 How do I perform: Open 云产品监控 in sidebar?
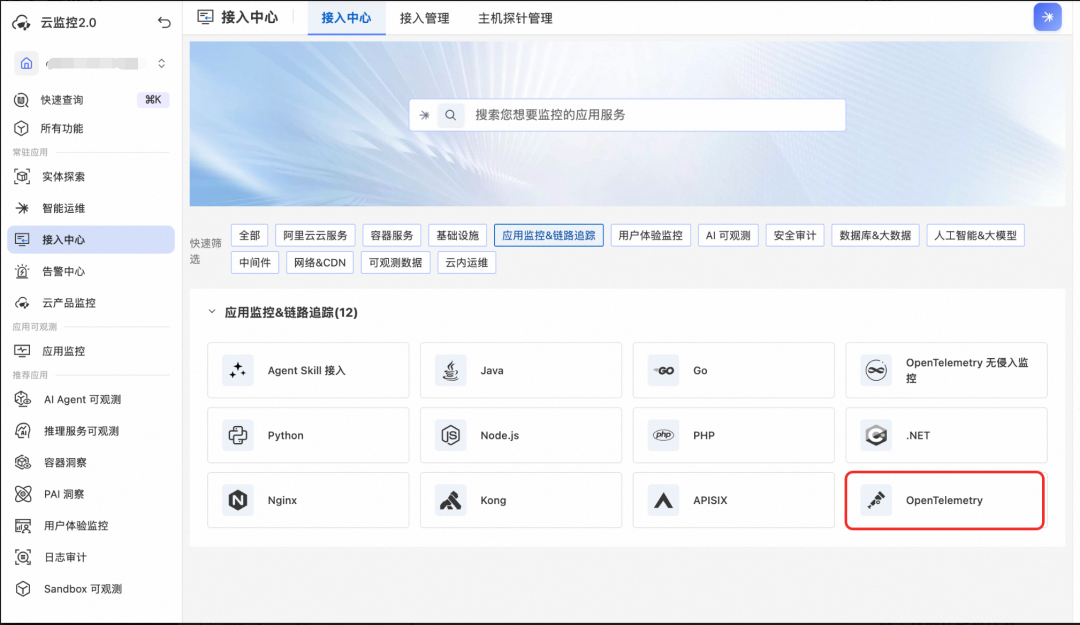[91, 303]
